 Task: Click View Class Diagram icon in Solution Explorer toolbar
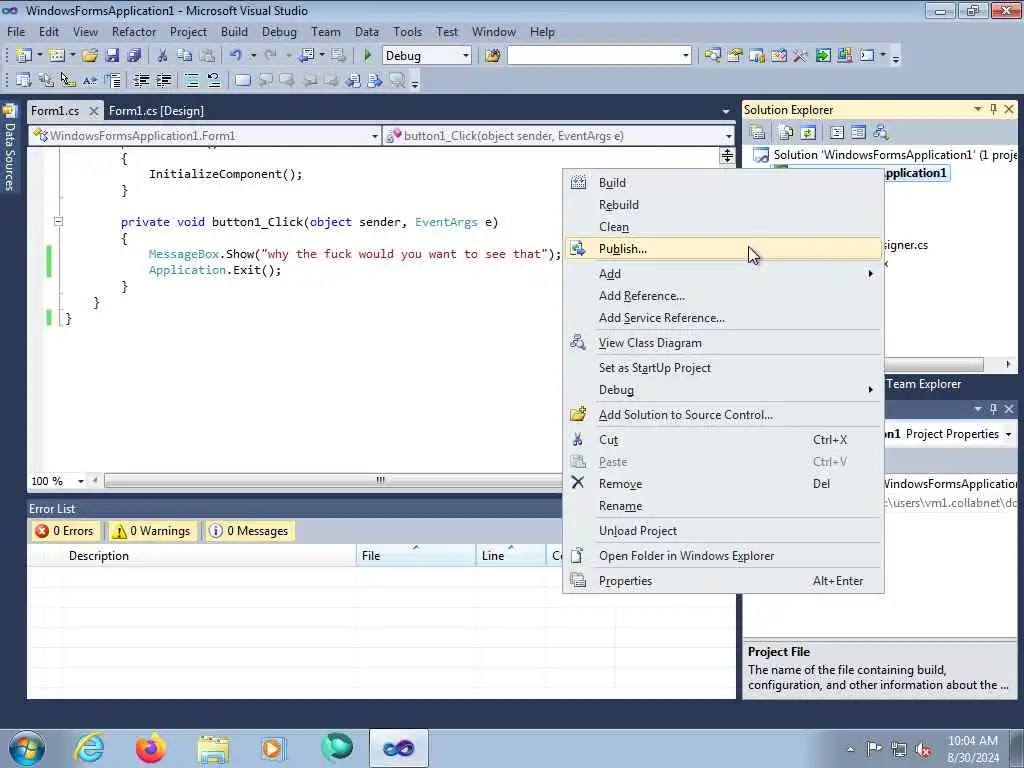(881, 133)
